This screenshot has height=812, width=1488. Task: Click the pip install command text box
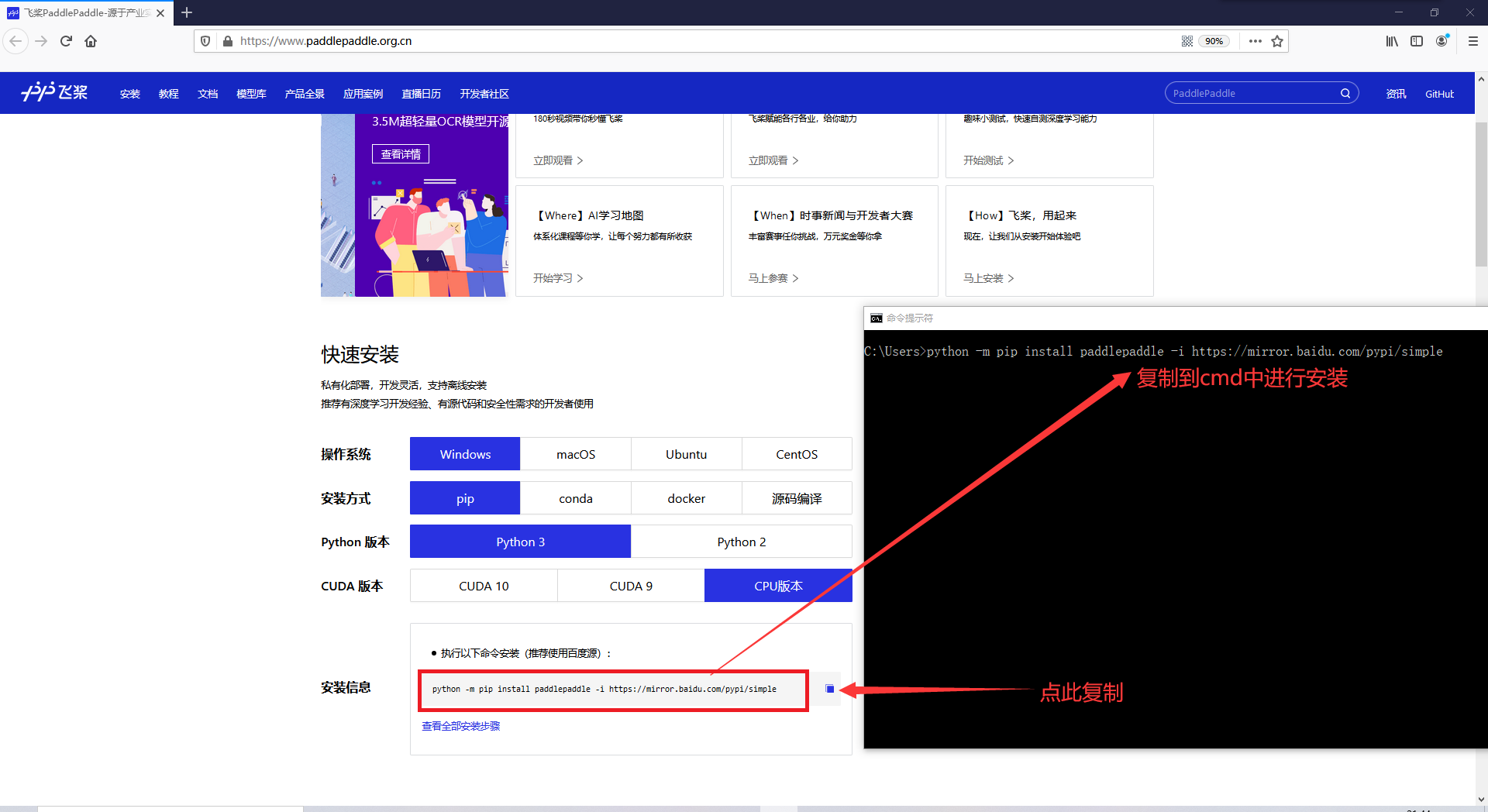coord(614,690)
